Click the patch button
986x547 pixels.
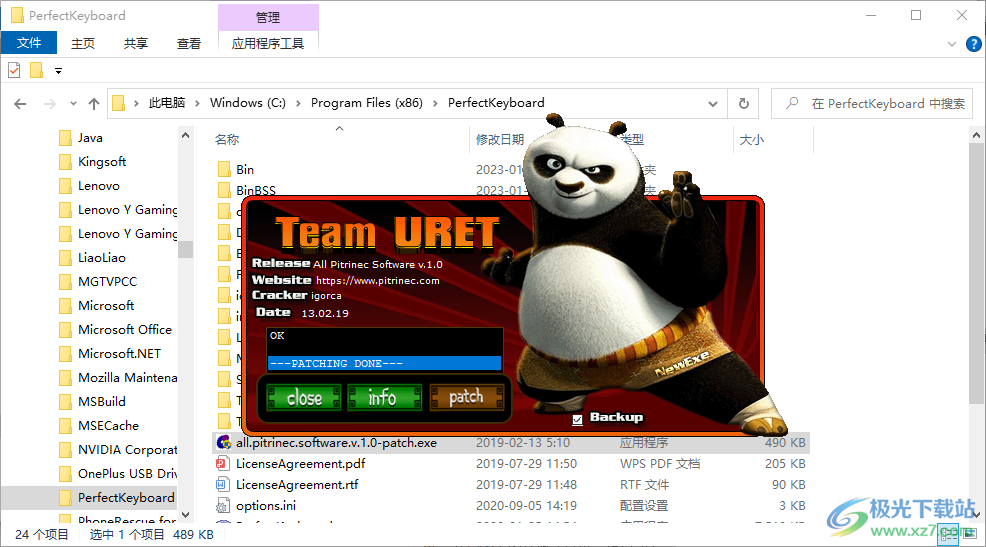pyautogui.click(x=467, y=397)
